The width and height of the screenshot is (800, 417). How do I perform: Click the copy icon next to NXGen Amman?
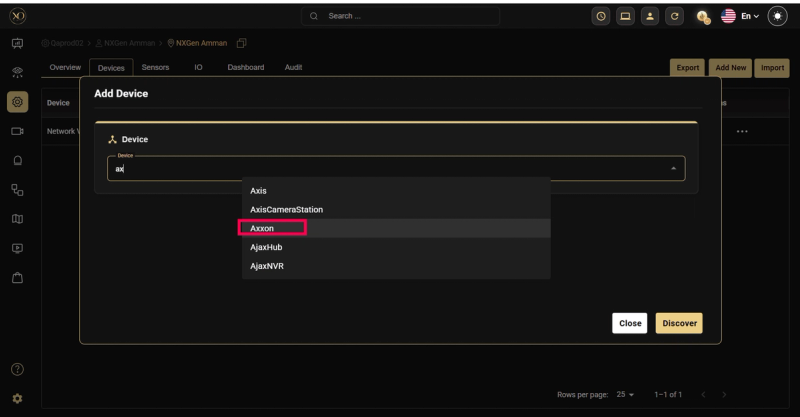241,43
